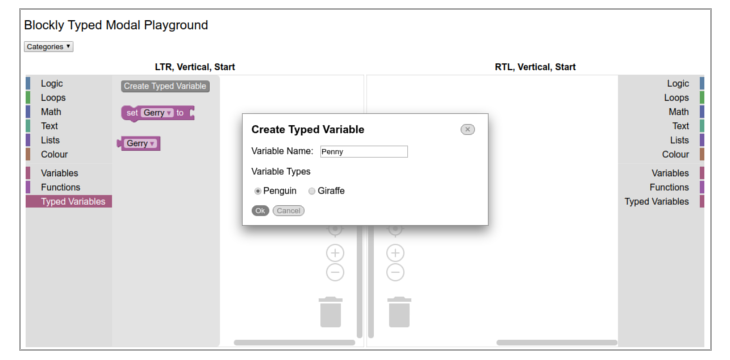The width and height of the screenshot is (730, 360).
Task: Click the RTL workspace vertical scrollbar
Action: [x=371, y=282]
